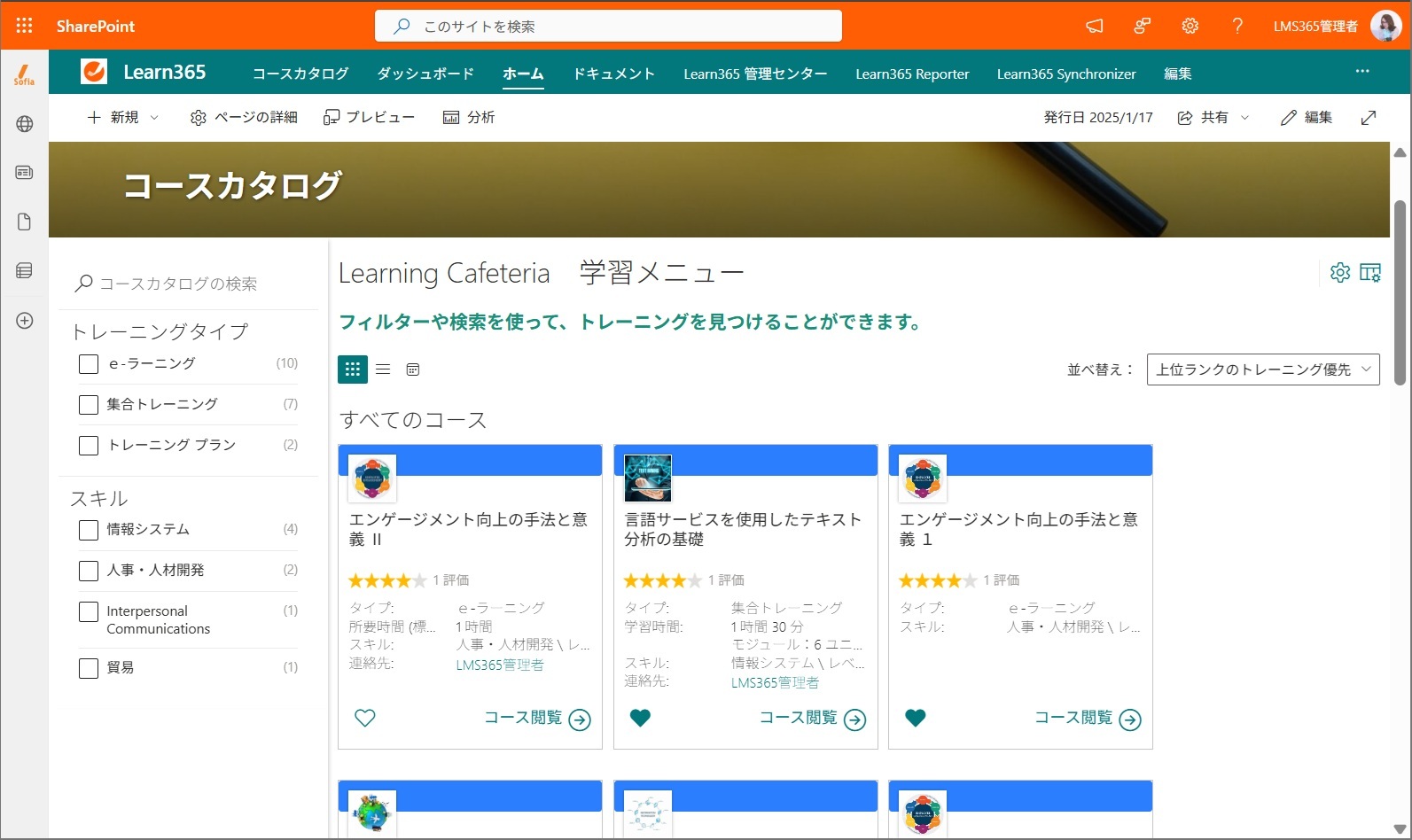This screenshot has height=840, width=1412.
Task: Open Learn365 管理センター navigation tab
Action: 755,74
